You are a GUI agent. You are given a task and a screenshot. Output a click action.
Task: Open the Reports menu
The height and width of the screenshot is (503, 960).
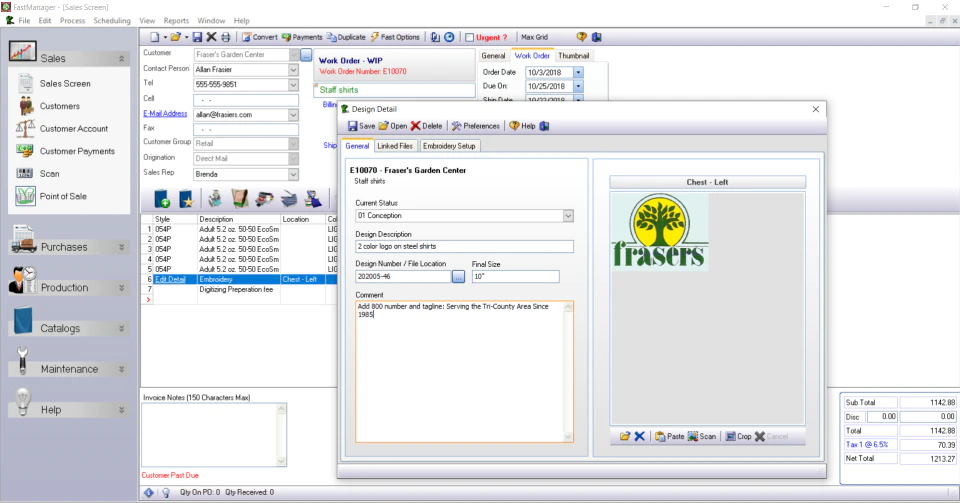(x=176, y=20)
